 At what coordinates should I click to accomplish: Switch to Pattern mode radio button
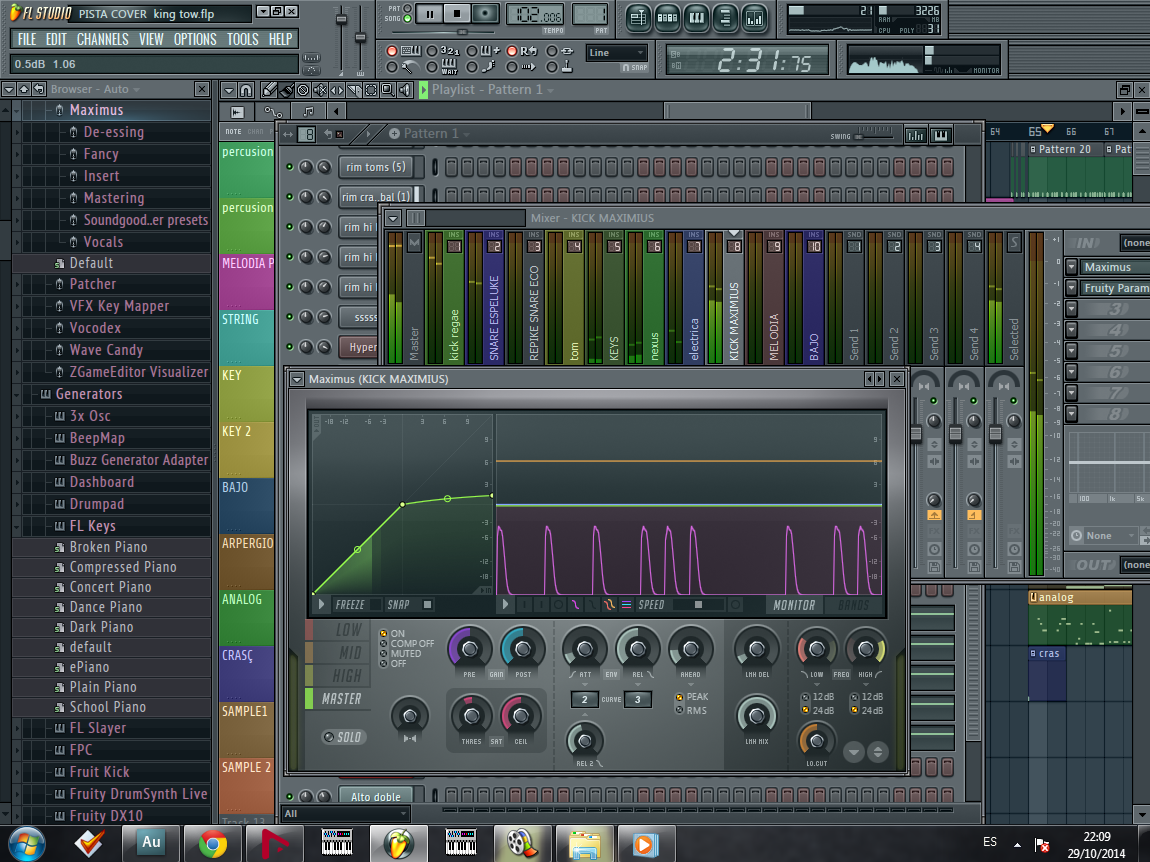(x=408, y=9)
